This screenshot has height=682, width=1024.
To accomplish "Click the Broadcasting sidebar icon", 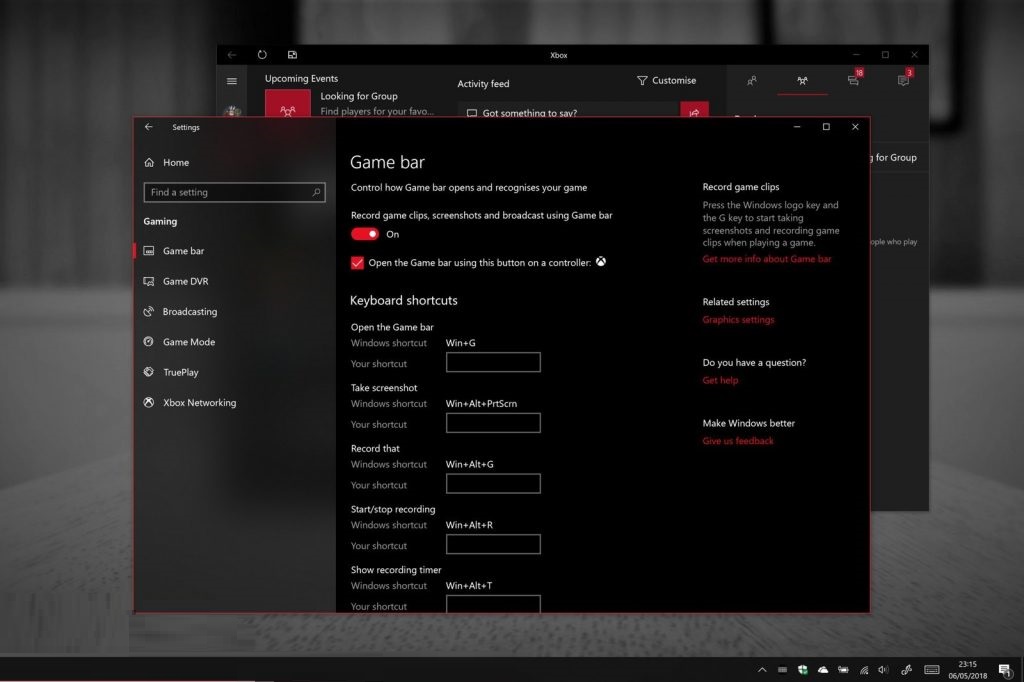I will 149,312.
